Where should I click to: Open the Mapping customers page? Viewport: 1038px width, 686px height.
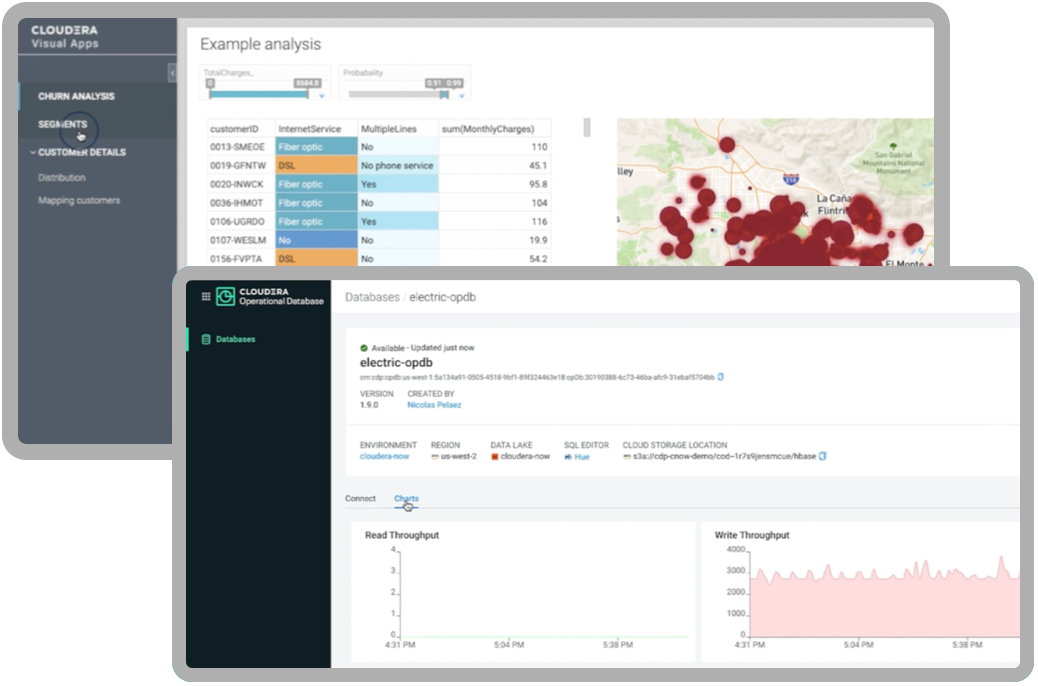tap(79, 201)
